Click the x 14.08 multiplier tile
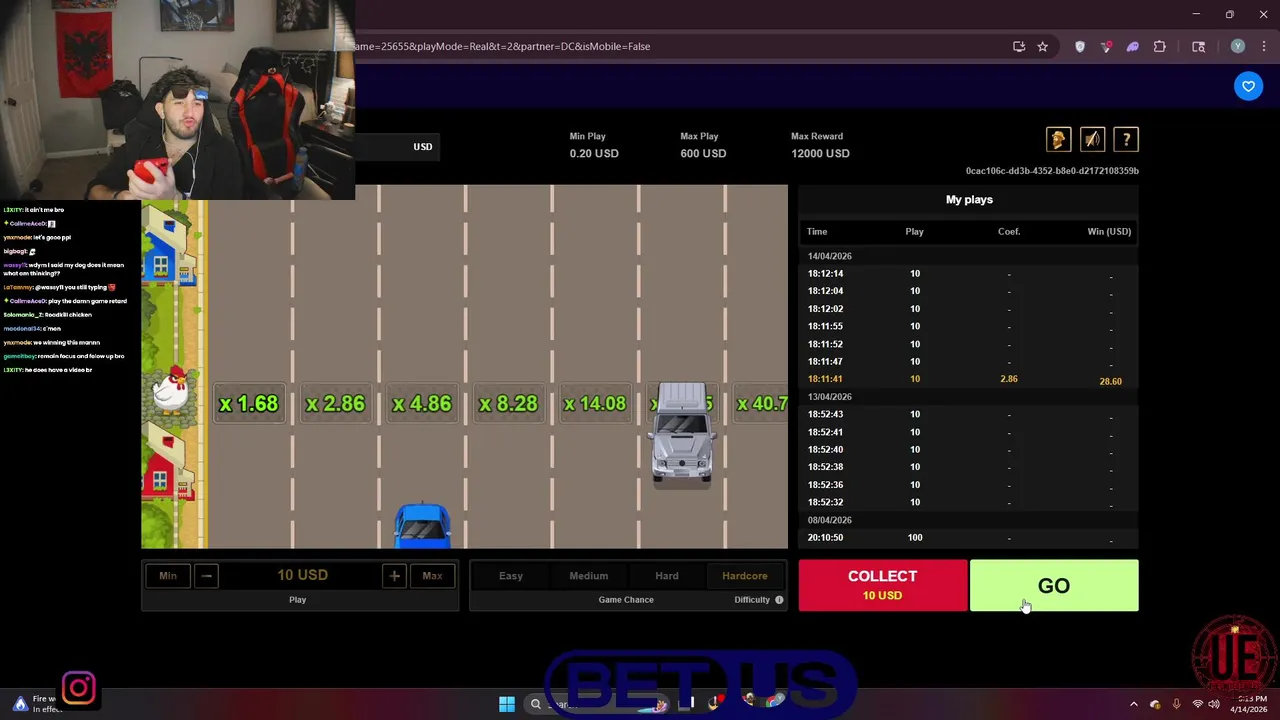Viewport: 1280px width, 720px height. point(595,404)
